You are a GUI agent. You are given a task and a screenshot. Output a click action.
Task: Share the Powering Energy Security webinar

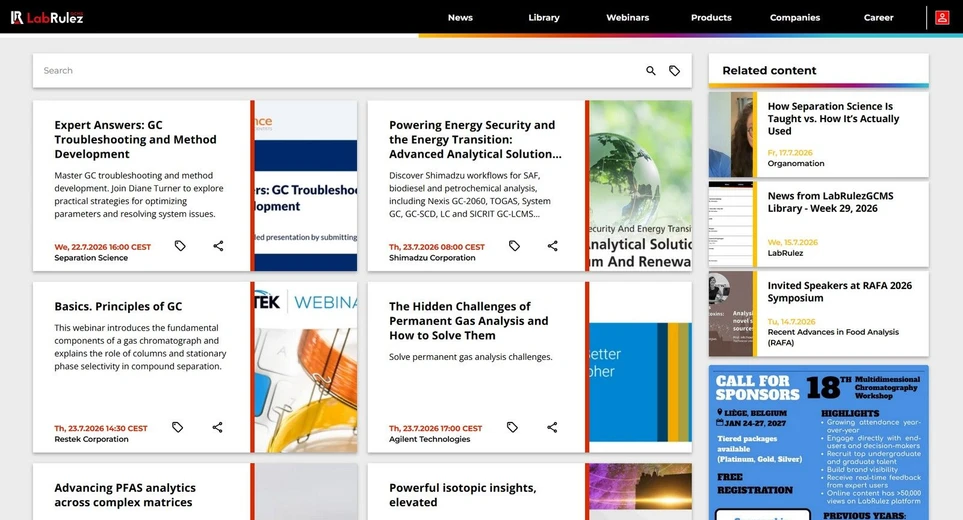pyautogui.click(x=552, y=246)
